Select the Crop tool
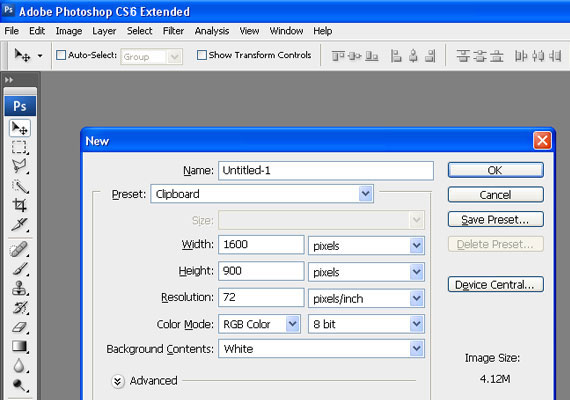This screenshot has width=570, height=400. 19,205
